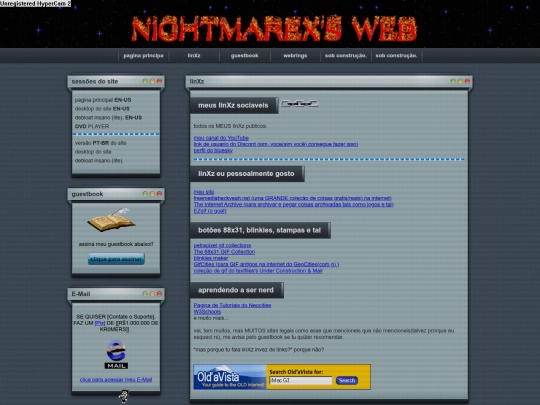Open the EZgif link
540x405 pixels.
tap(210, 211)
